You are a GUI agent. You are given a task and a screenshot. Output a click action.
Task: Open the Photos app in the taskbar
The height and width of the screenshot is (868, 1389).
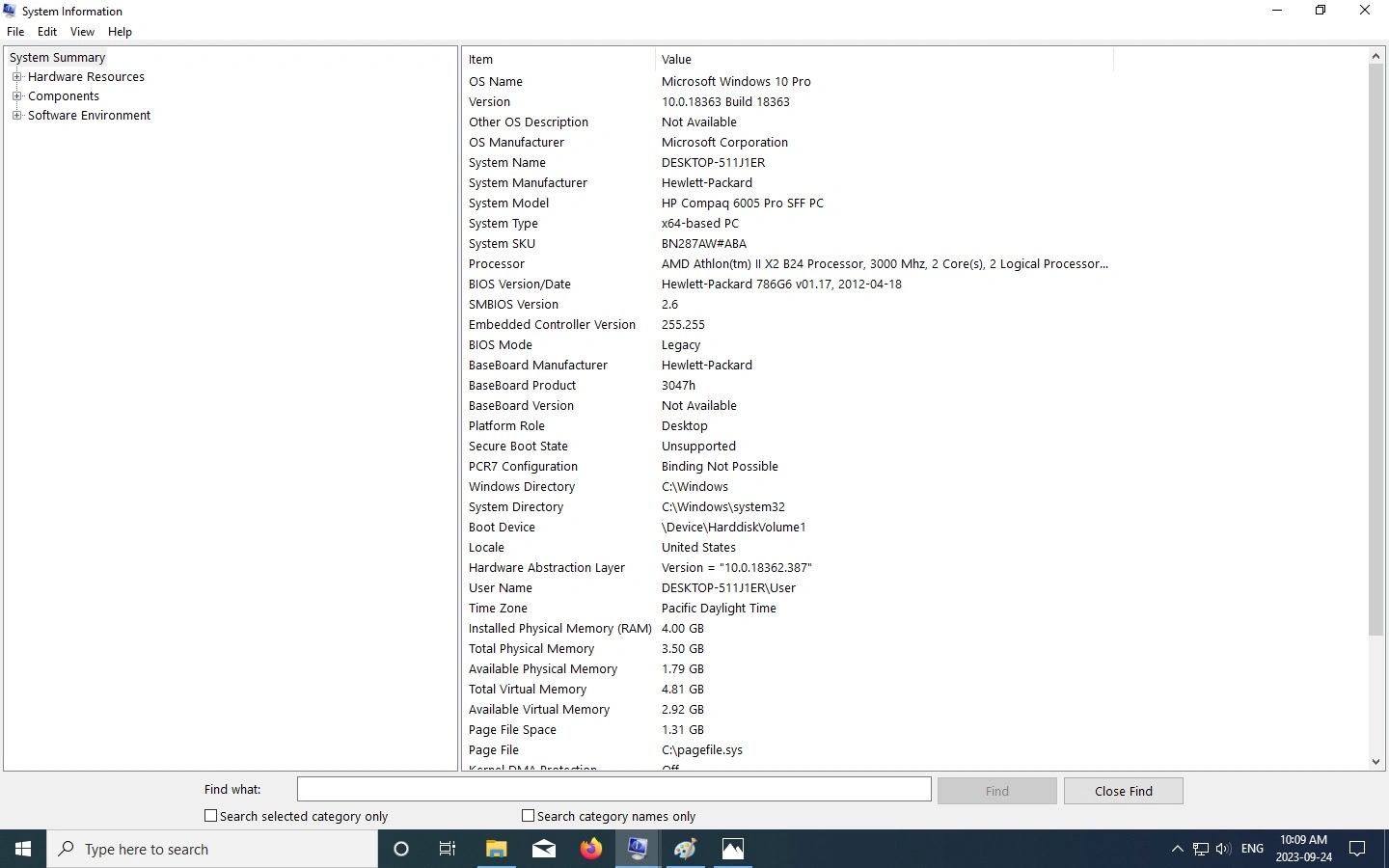(733, 849)
